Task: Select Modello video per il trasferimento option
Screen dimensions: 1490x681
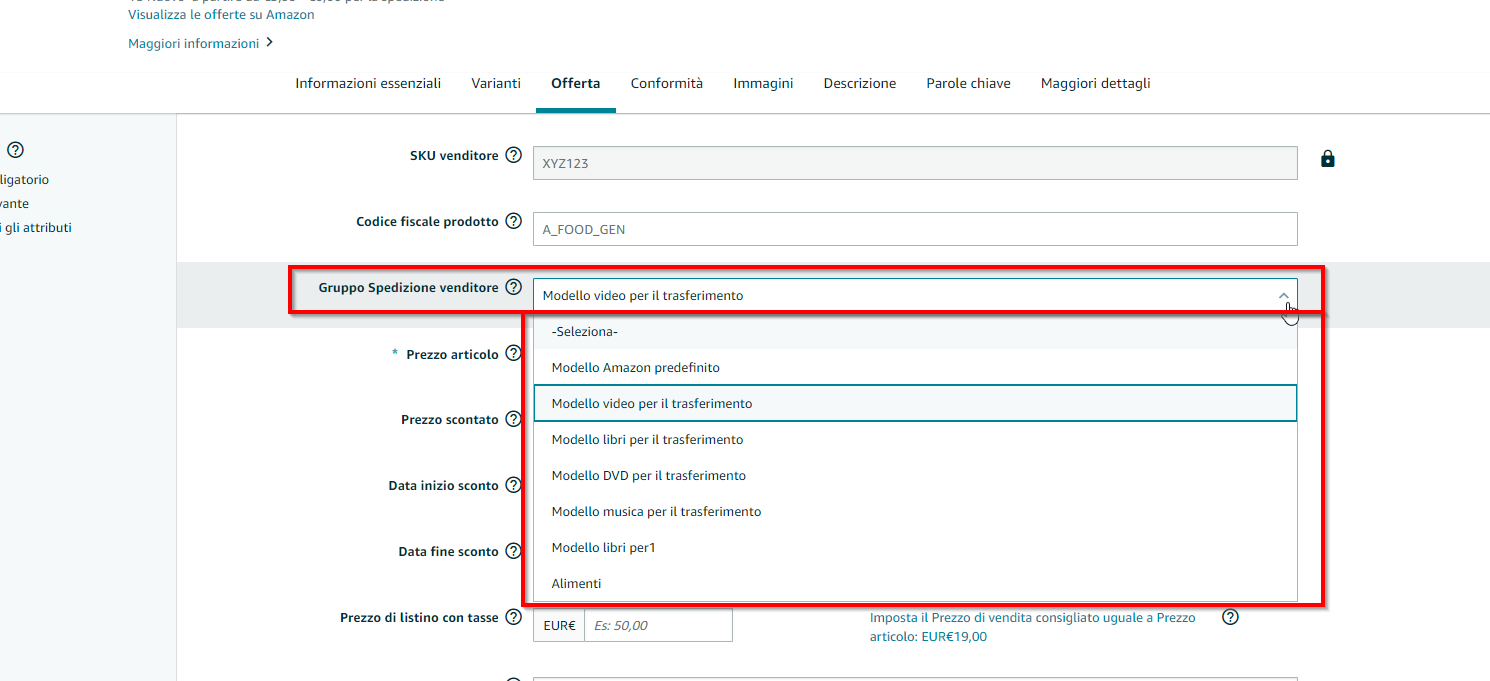Action: click(x=915, y=403)
